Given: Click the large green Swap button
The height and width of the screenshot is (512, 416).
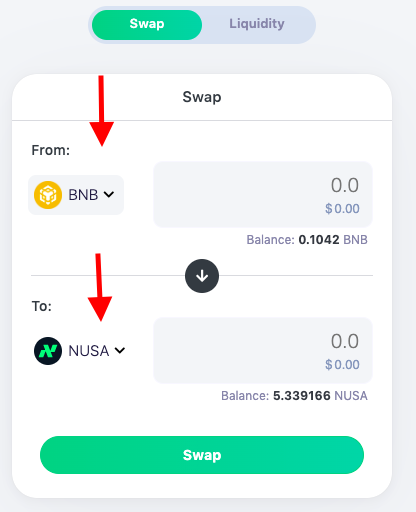Looking at the screenshot, I should (202, 455).
